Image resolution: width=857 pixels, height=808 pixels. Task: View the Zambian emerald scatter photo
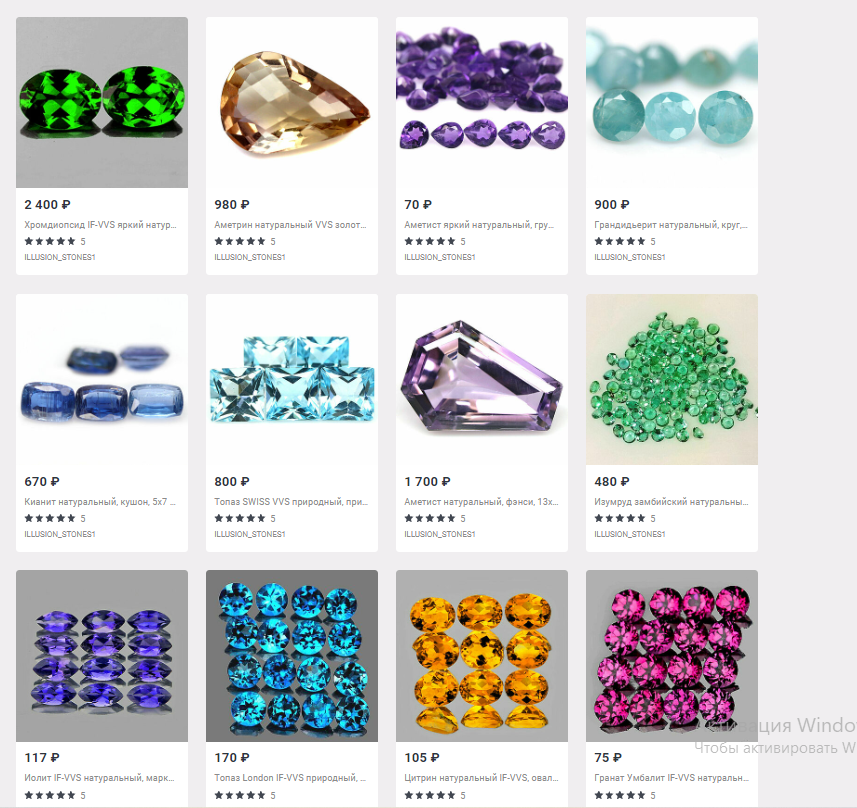pyautogui.click(x=672, y=379)
